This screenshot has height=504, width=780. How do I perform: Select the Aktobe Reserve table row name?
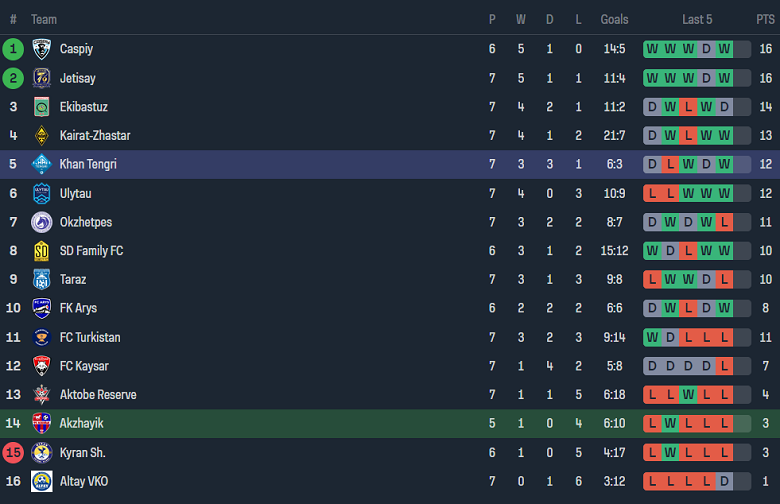coord(98,395)
